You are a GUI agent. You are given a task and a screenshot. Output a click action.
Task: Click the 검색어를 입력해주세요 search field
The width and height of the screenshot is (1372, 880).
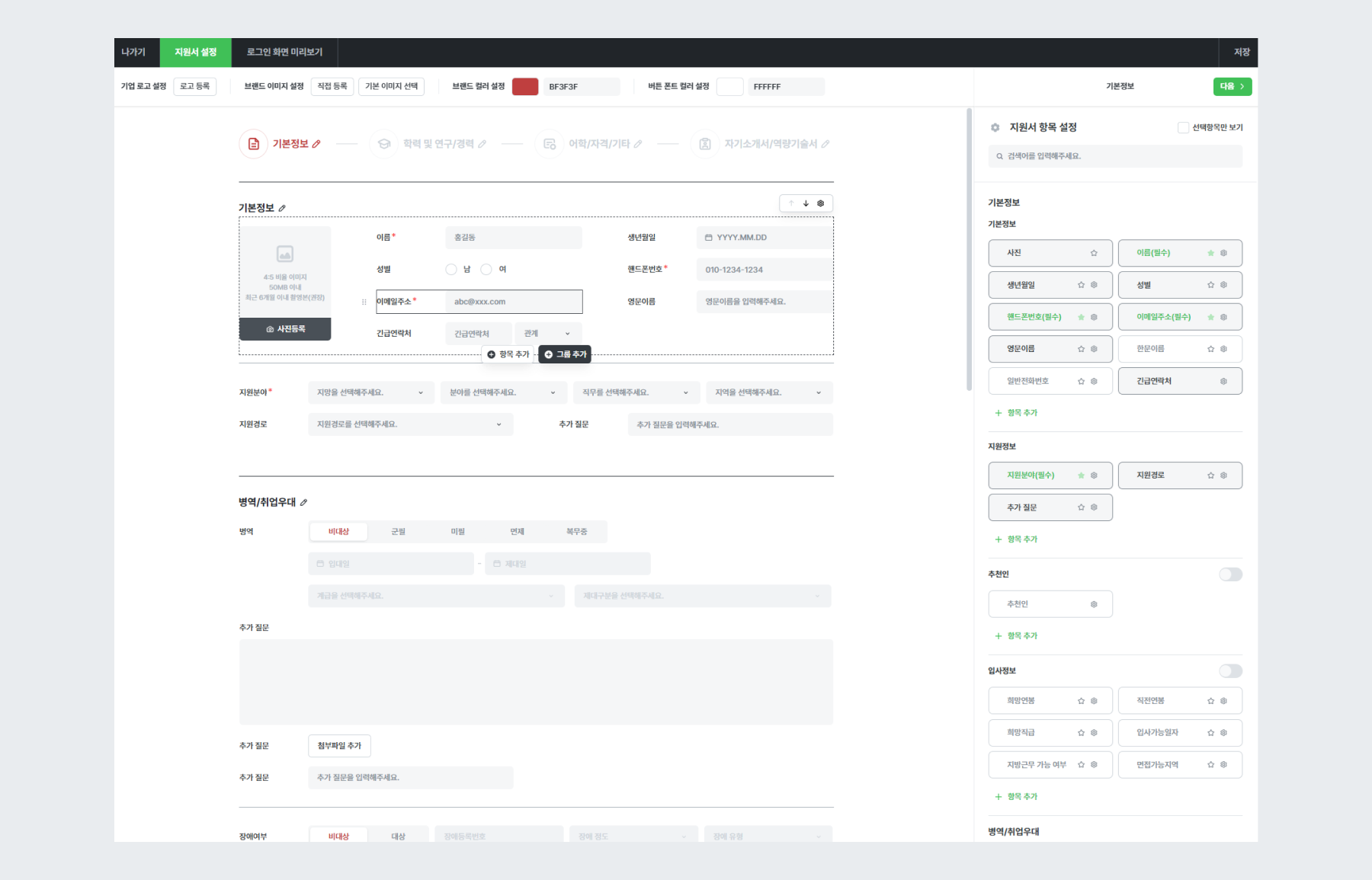coord(1115,156)
